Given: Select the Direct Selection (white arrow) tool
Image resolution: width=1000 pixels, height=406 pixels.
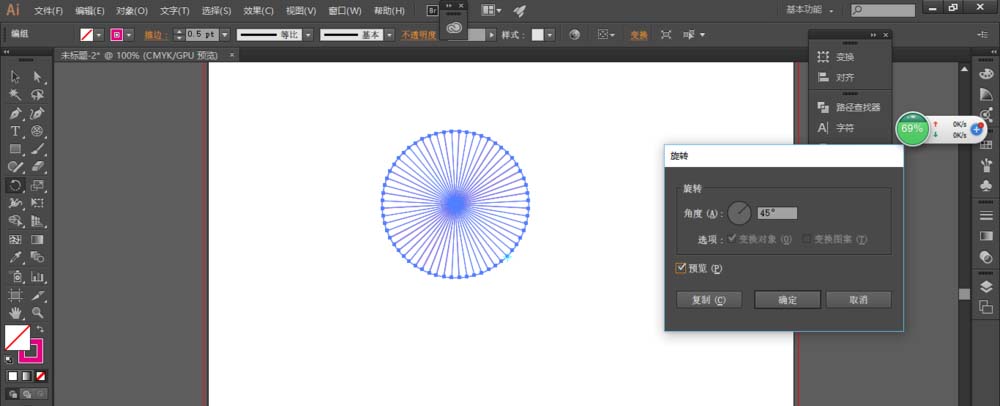Looking at the screenshot, I should pyautogui.click(x=38, y=77).
